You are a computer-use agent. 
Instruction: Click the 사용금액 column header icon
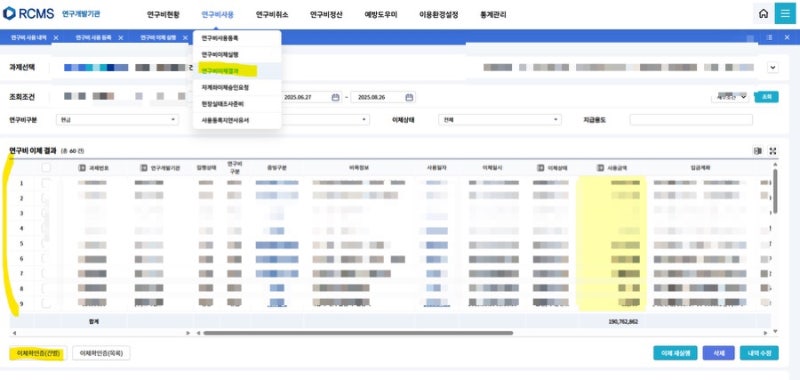click(x=601, y=168)
